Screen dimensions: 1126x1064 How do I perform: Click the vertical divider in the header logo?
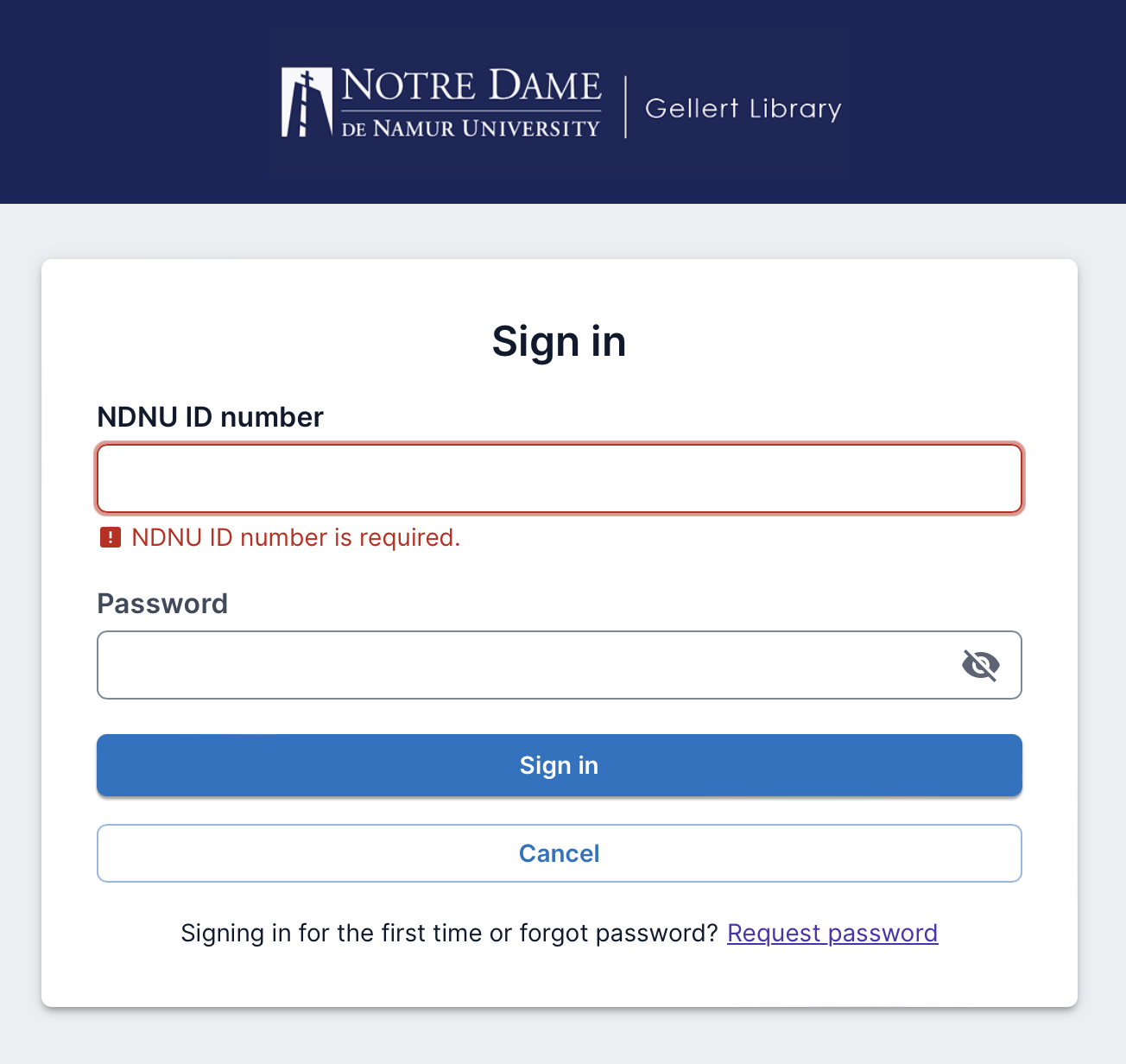[x=625, y=106]
